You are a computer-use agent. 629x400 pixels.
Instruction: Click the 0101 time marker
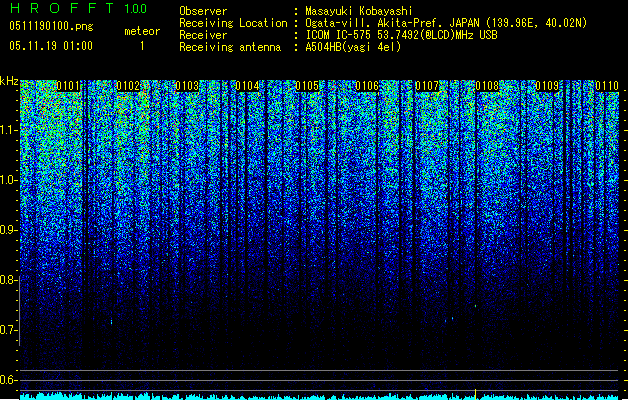pos(68,86)
